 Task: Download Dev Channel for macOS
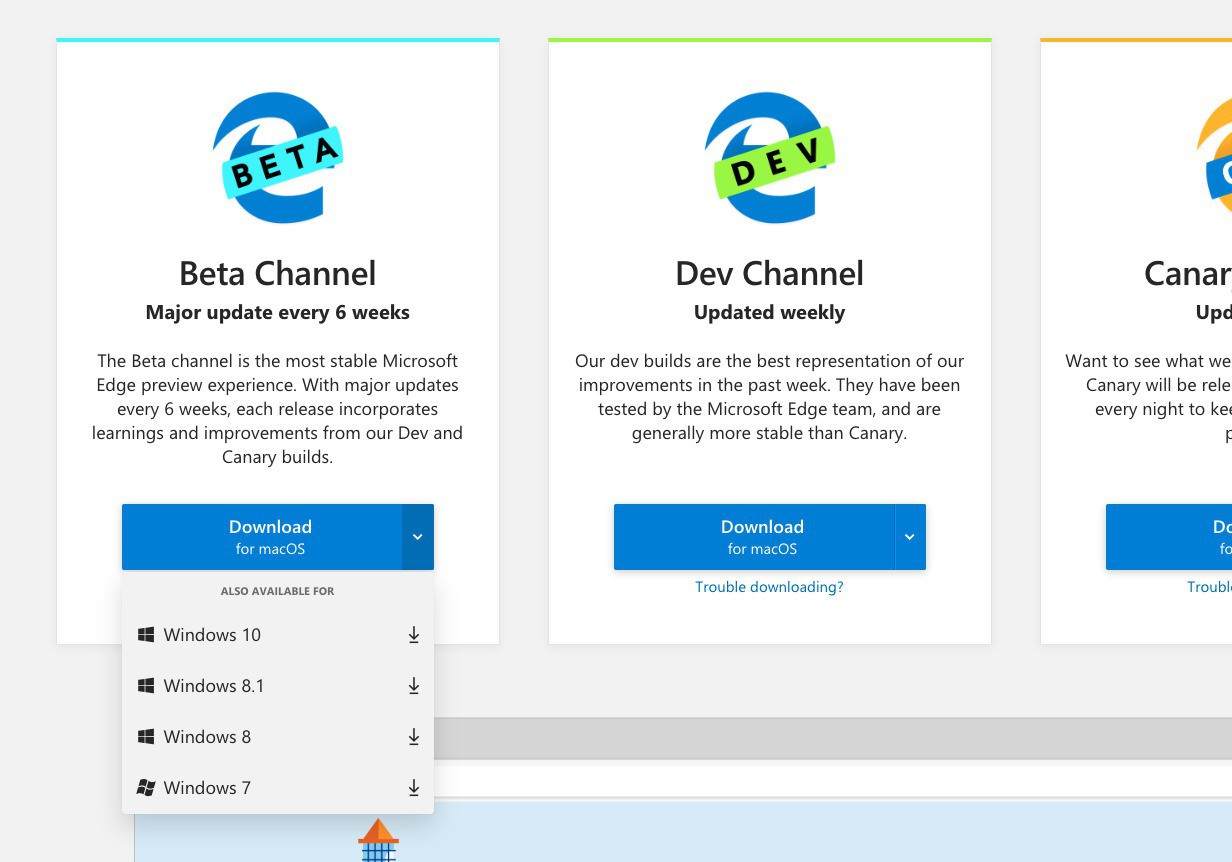click(754, 537)
